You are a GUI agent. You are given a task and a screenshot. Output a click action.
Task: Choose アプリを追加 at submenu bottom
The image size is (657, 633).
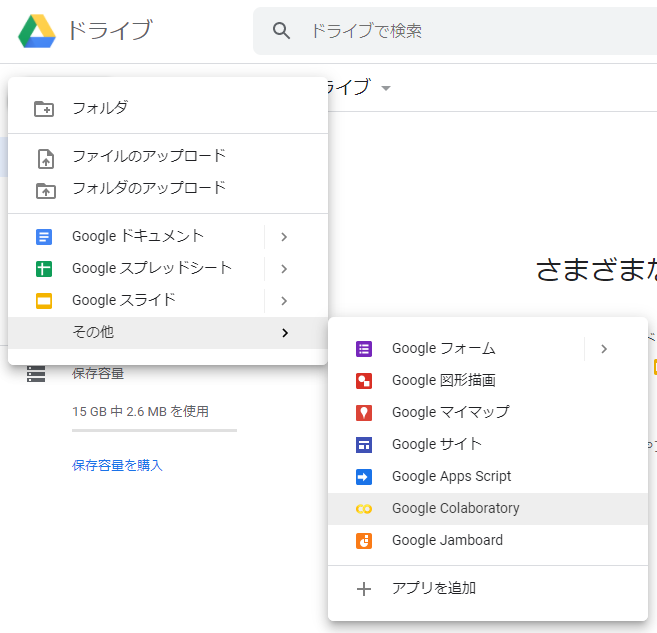(488, 589)
